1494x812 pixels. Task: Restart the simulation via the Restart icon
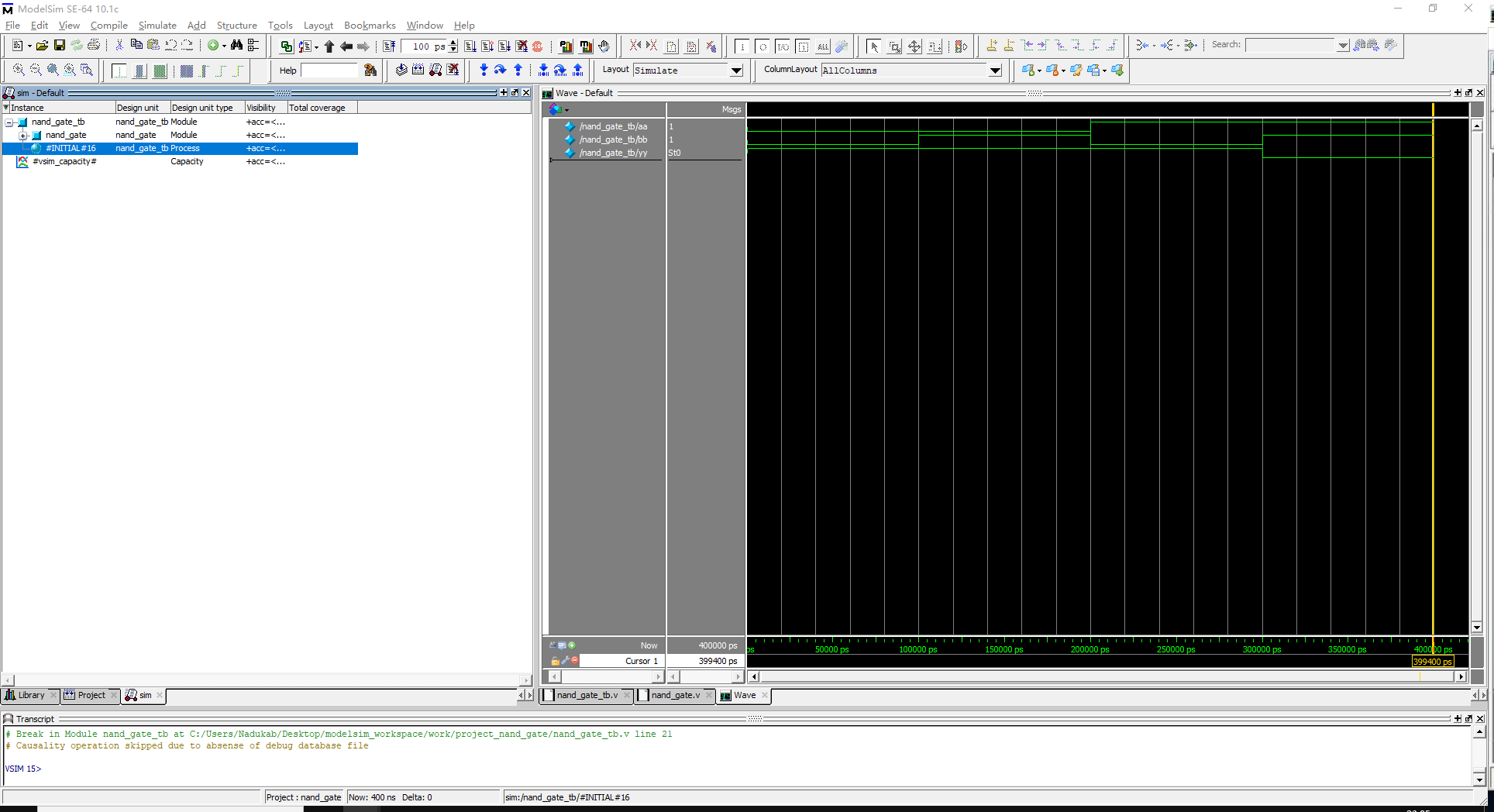(x=389, y=46)
